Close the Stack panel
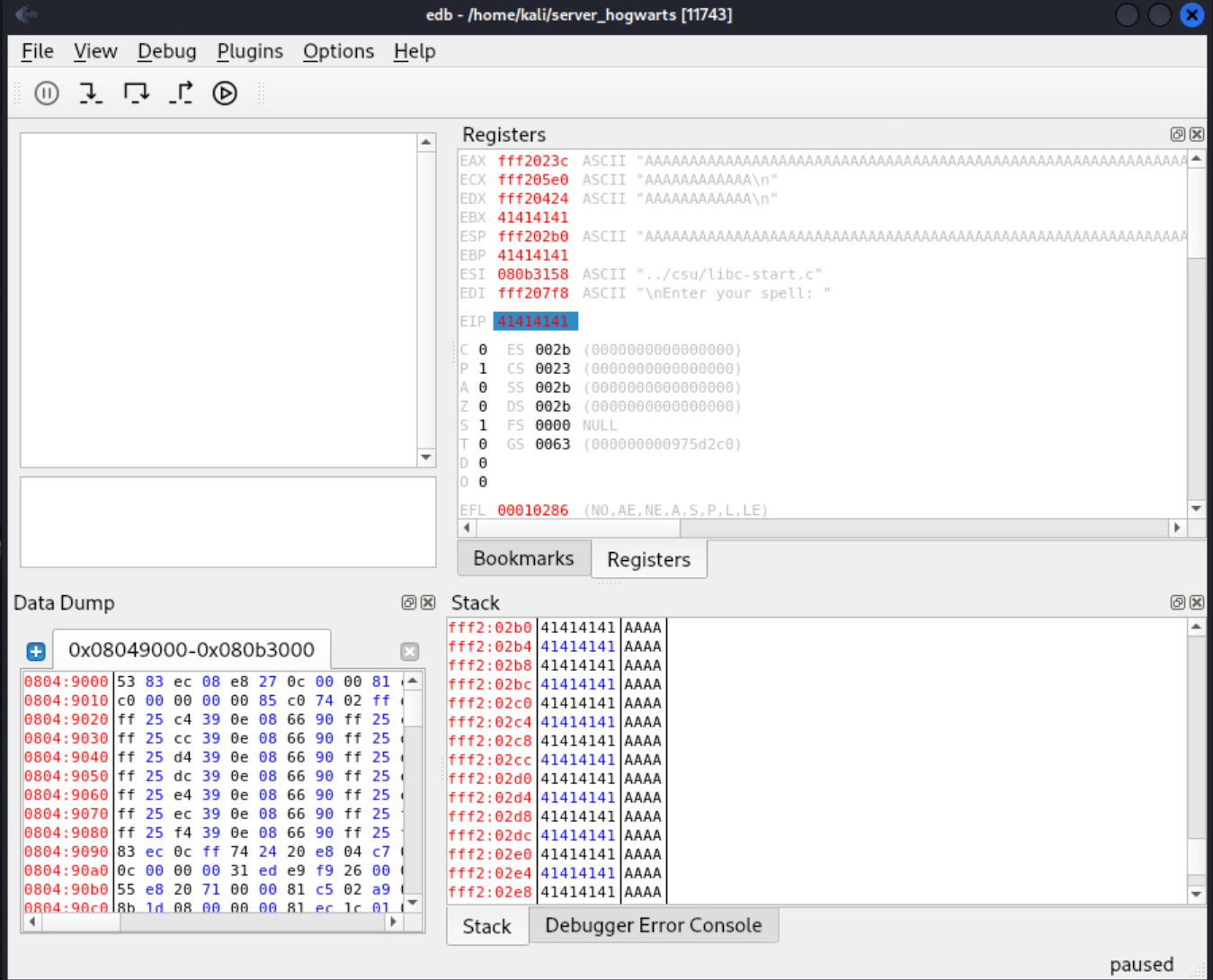This screenshot has height=980, width=1213. coord(1197,602)
